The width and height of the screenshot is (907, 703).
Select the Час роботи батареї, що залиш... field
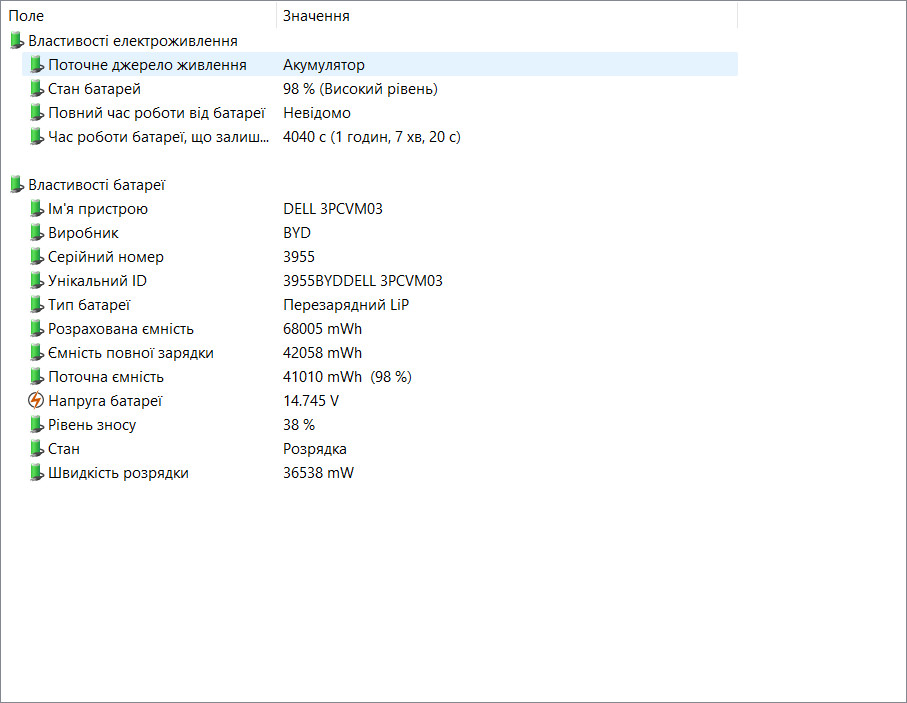[x=158, y=137]
